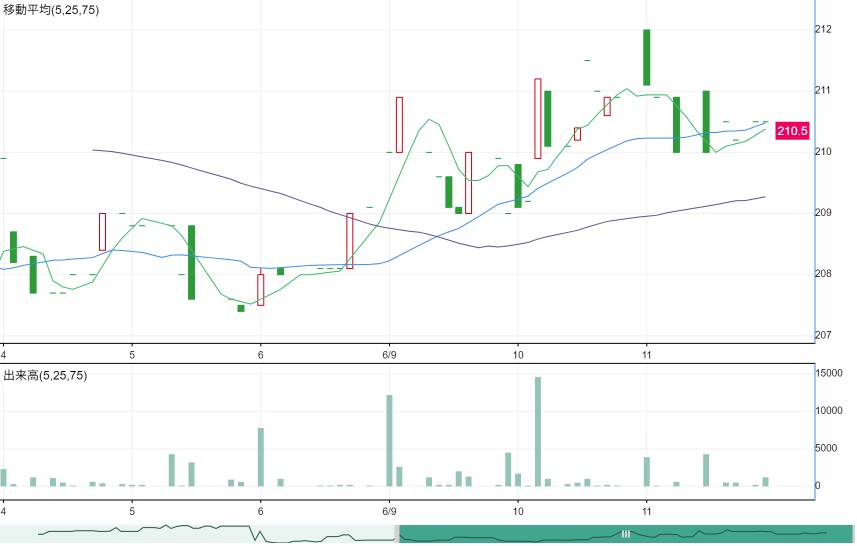Click the tallest volume bar near 15000
The image size is (857, 546).
(538, 431)
